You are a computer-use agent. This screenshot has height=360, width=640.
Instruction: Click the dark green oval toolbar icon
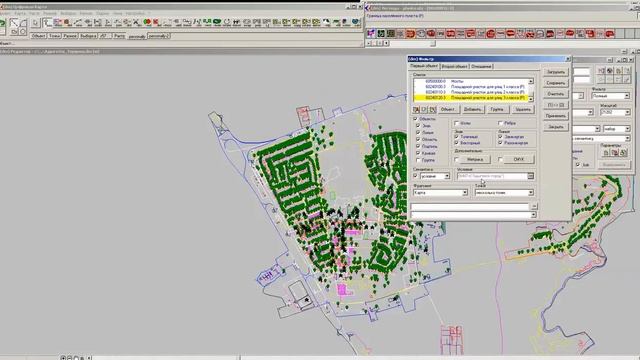(217, 22)
